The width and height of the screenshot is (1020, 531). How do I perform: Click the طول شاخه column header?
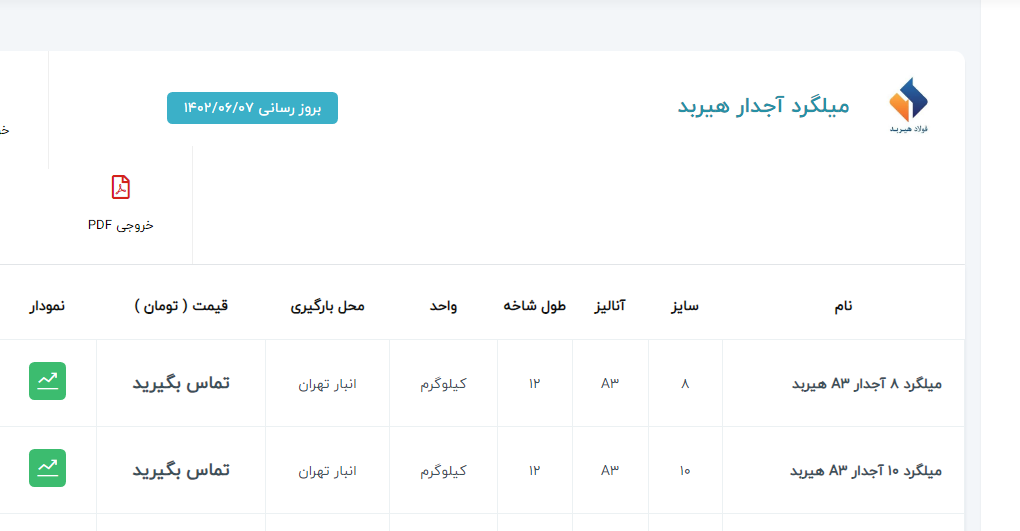(x=534, y=306)
